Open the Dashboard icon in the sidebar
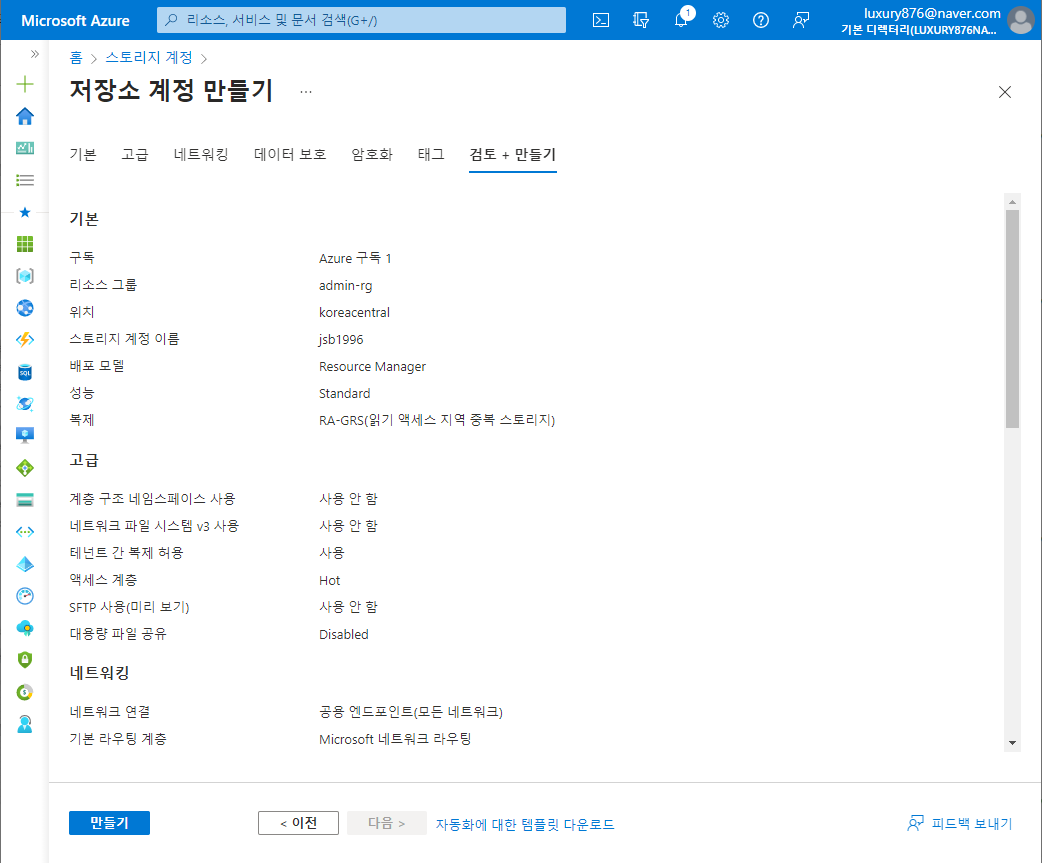Image resolution: width=1042 pixels, height=863 pixels. click(25, 148)
